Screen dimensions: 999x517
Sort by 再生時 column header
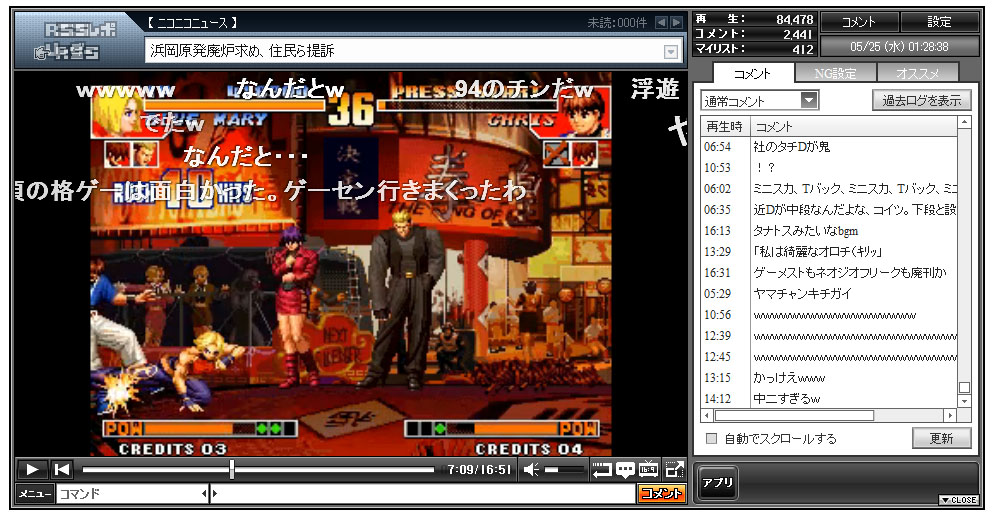click(724, 126)
